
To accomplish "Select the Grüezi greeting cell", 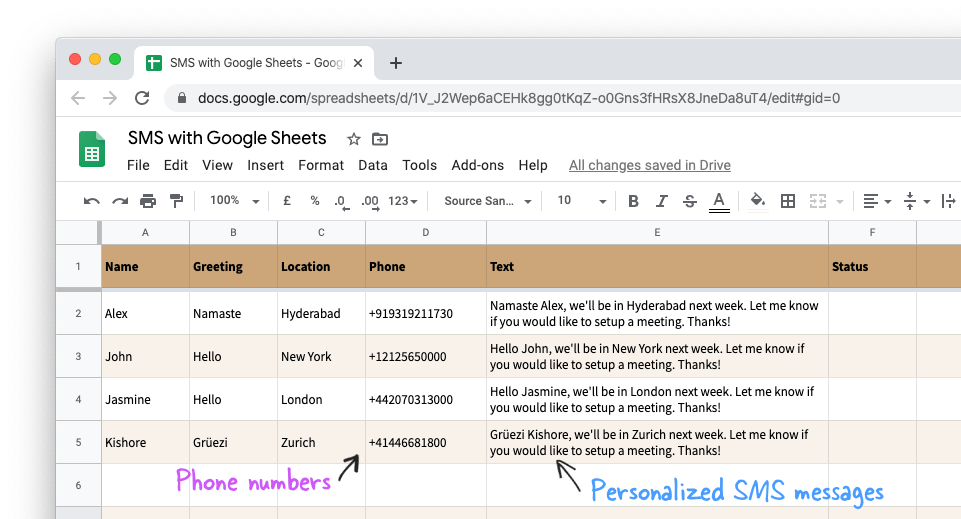I will [x=233, y=442].
